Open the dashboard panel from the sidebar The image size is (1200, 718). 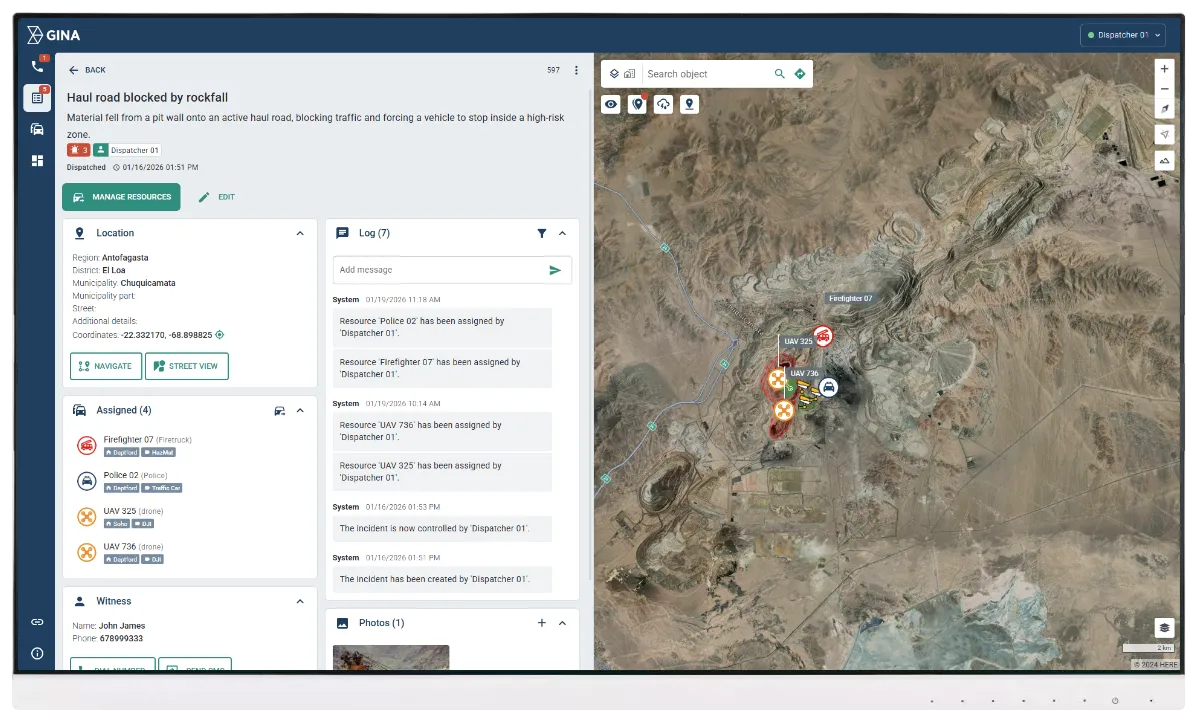(38, 159)
